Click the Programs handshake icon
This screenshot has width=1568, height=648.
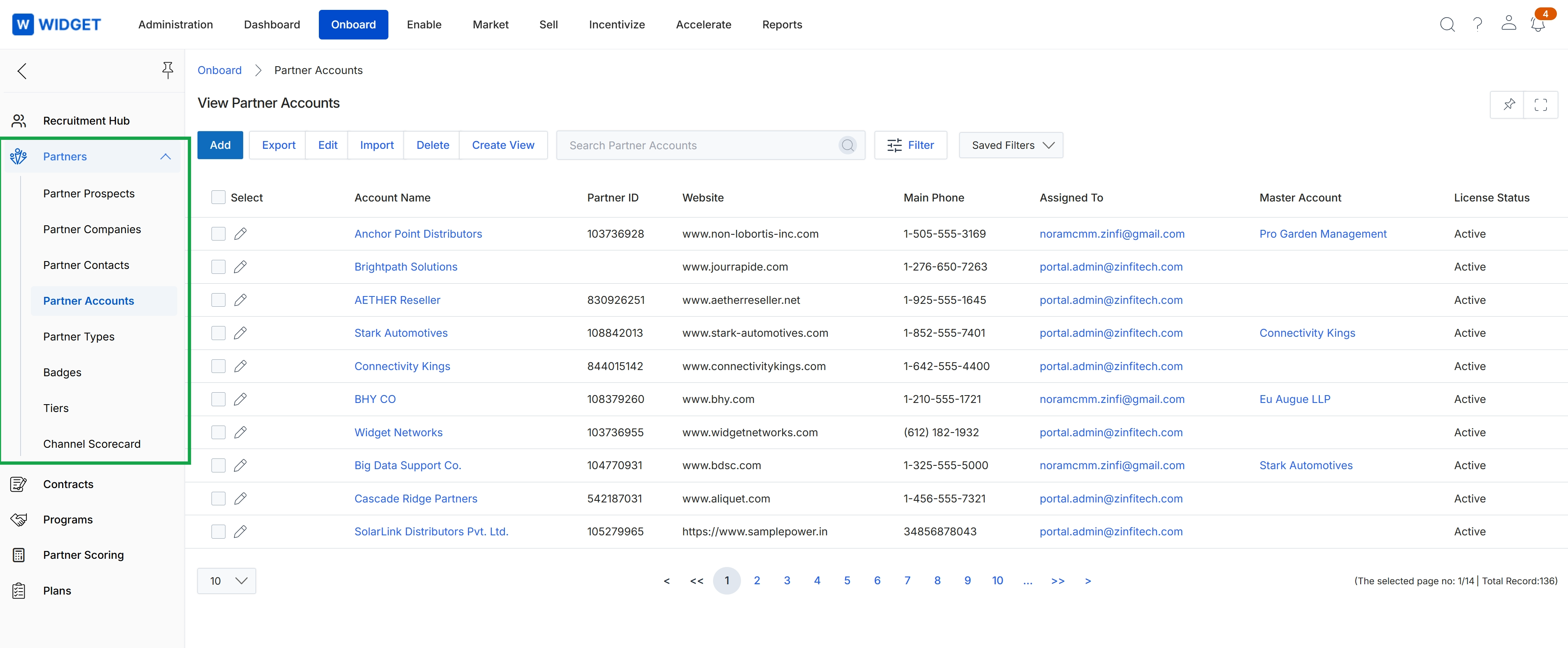[x=18, y=520]
